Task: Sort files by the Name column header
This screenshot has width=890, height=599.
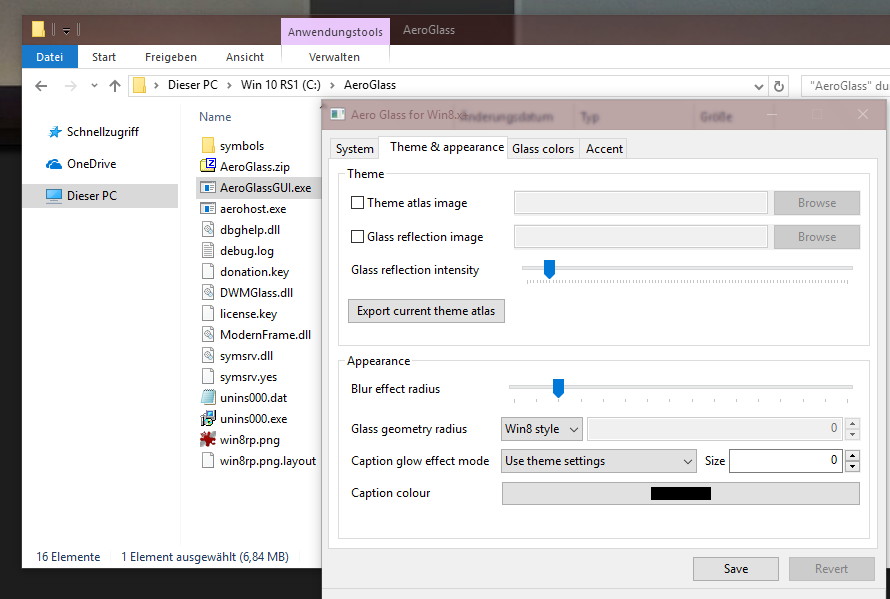Action: point(215,117)
